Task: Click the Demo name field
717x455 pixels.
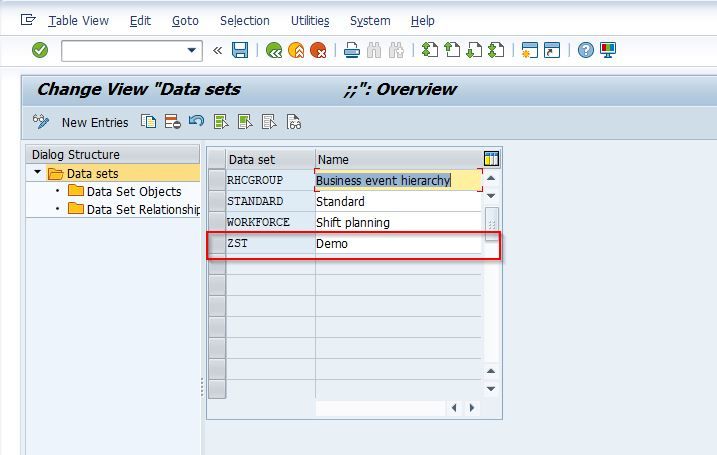Action: coord(398,243)
